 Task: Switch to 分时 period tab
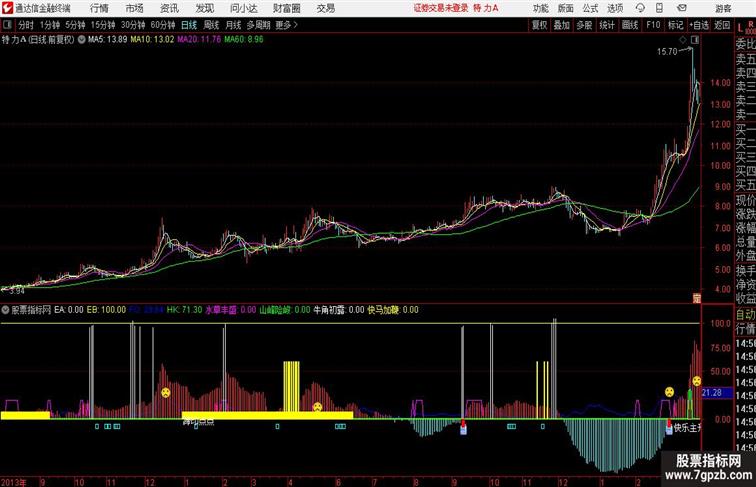26,25
